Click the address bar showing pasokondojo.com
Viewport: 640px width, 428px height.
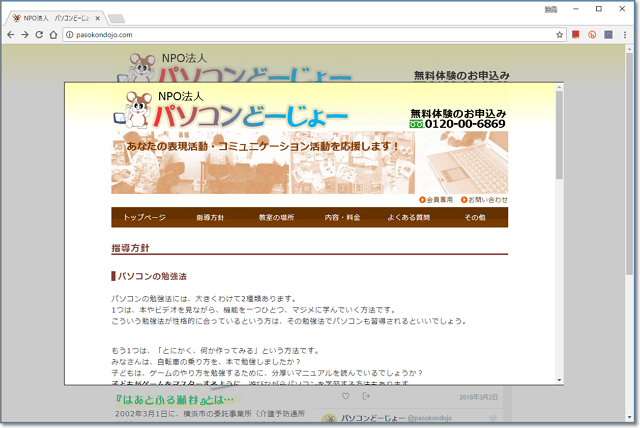(300, 34)
